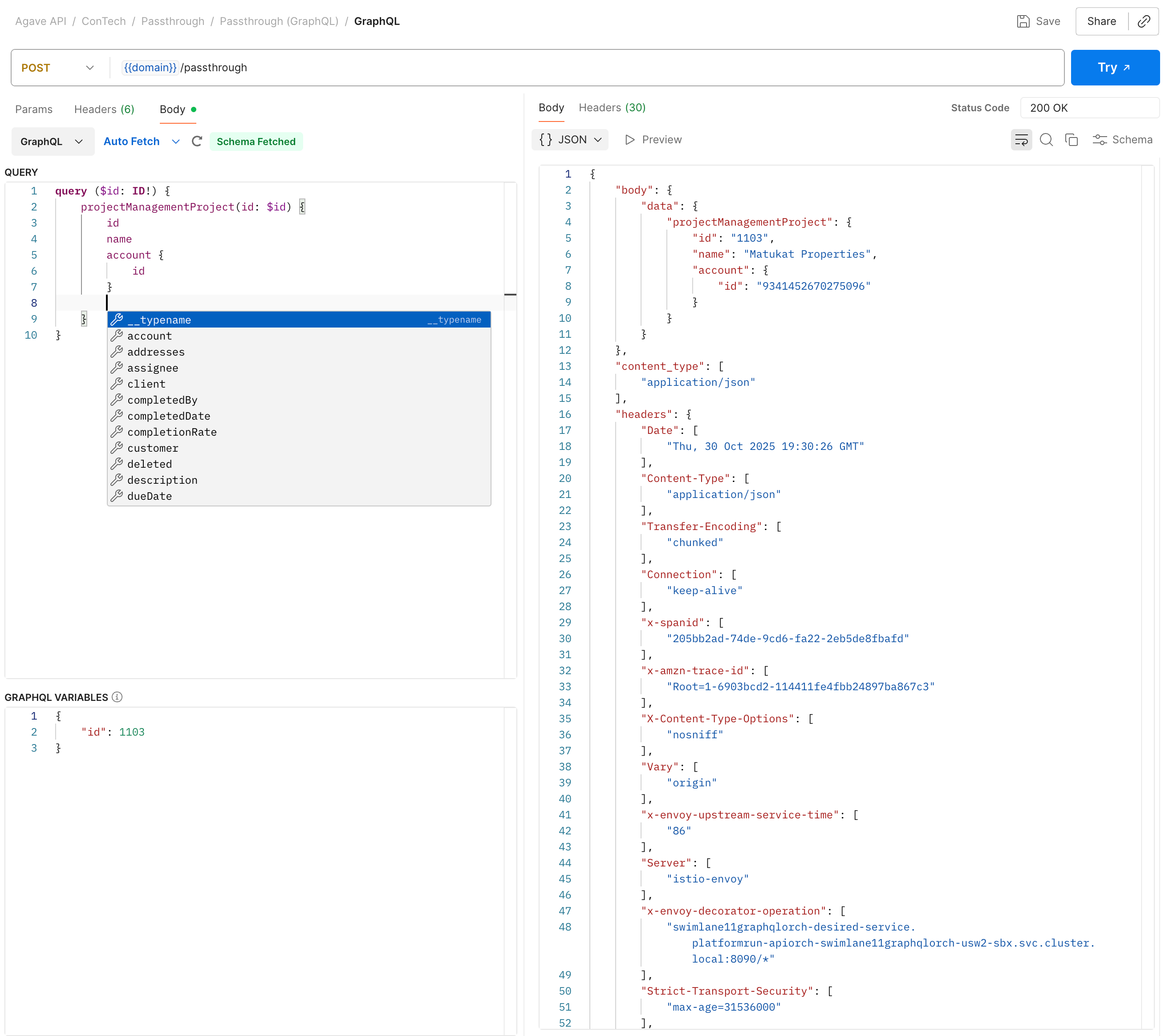Select completionRate from autocomplete list
Viewport: 1169px width, 1036px height.
click(x=171, y=432)
